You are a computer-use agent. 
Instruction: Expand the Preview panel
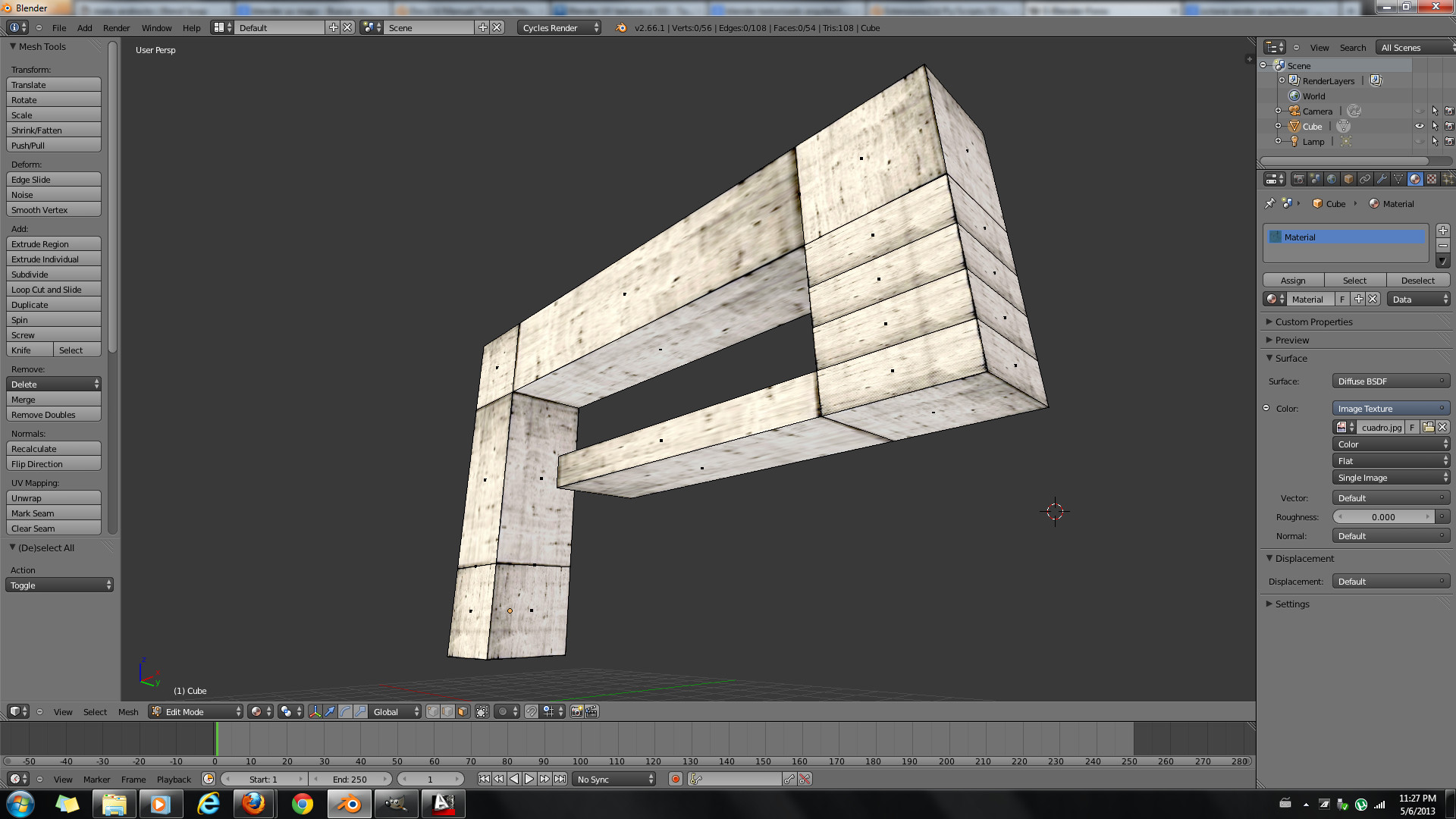pos(1292,340)
